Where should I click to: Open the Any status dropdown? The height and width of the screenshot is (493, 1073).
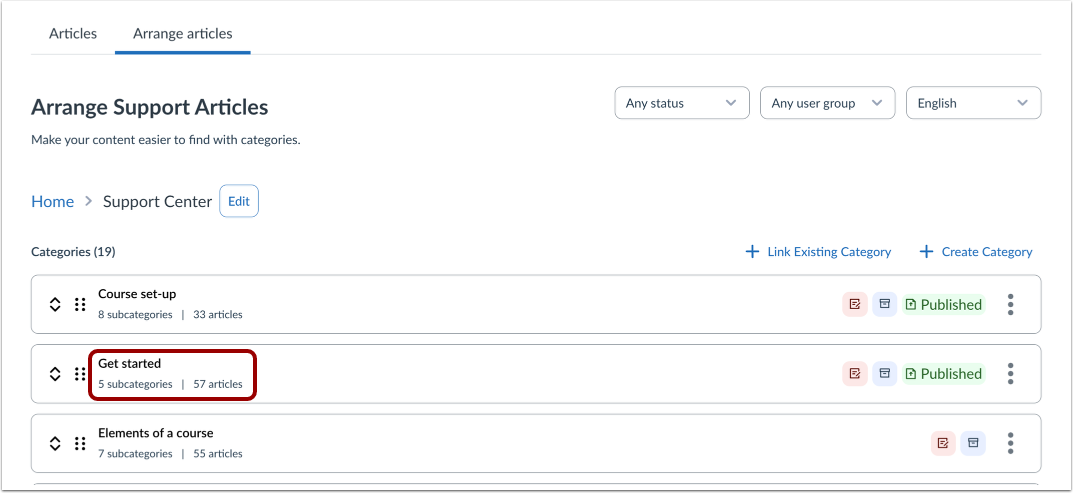click(682, 103)
